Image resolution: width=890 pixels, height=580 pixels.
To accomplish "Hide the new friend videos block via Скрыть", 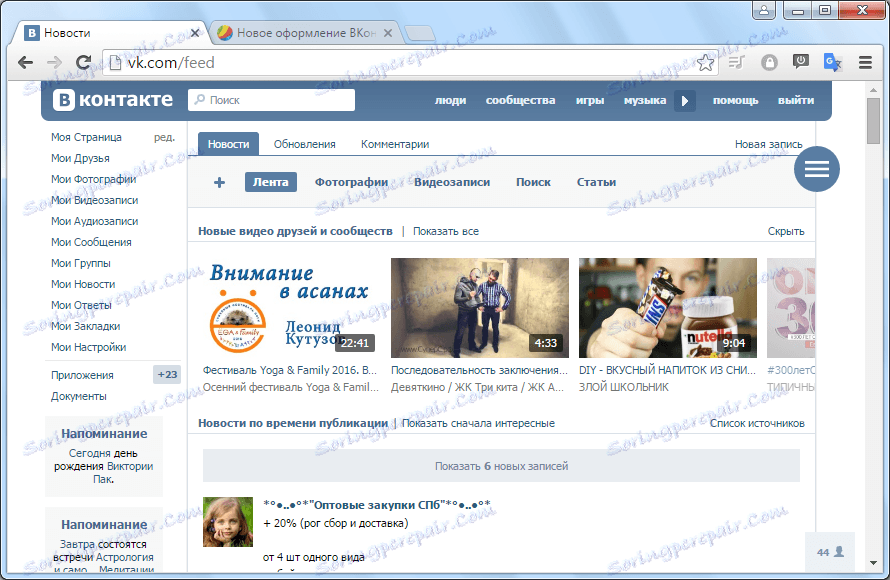I will [x=786, y=230].
